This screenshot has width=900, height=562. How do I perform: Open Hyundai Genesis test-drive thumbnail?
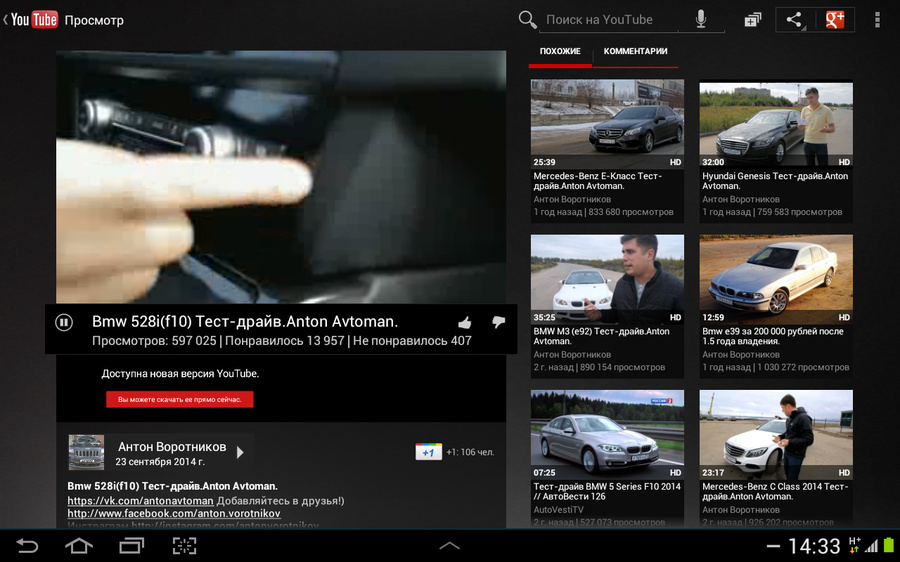point(776,123)
